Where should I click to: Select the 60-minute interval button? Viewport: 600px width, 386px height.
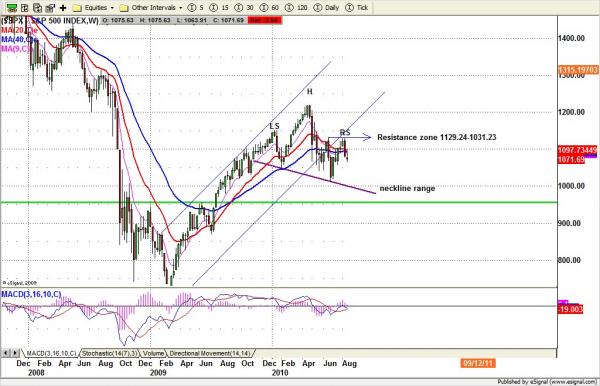(270, 8)
